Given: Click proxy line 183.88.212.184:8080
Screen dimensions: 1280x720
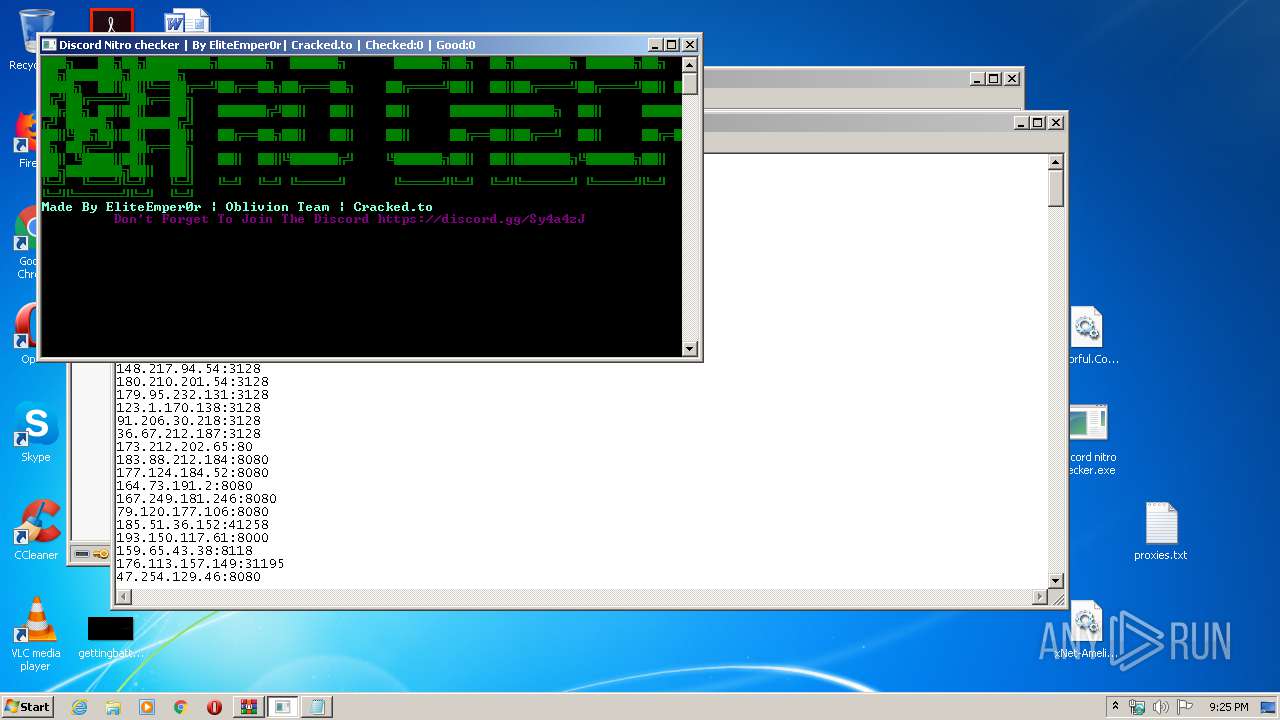Looking at the screenshot, I should coord(192,460).
